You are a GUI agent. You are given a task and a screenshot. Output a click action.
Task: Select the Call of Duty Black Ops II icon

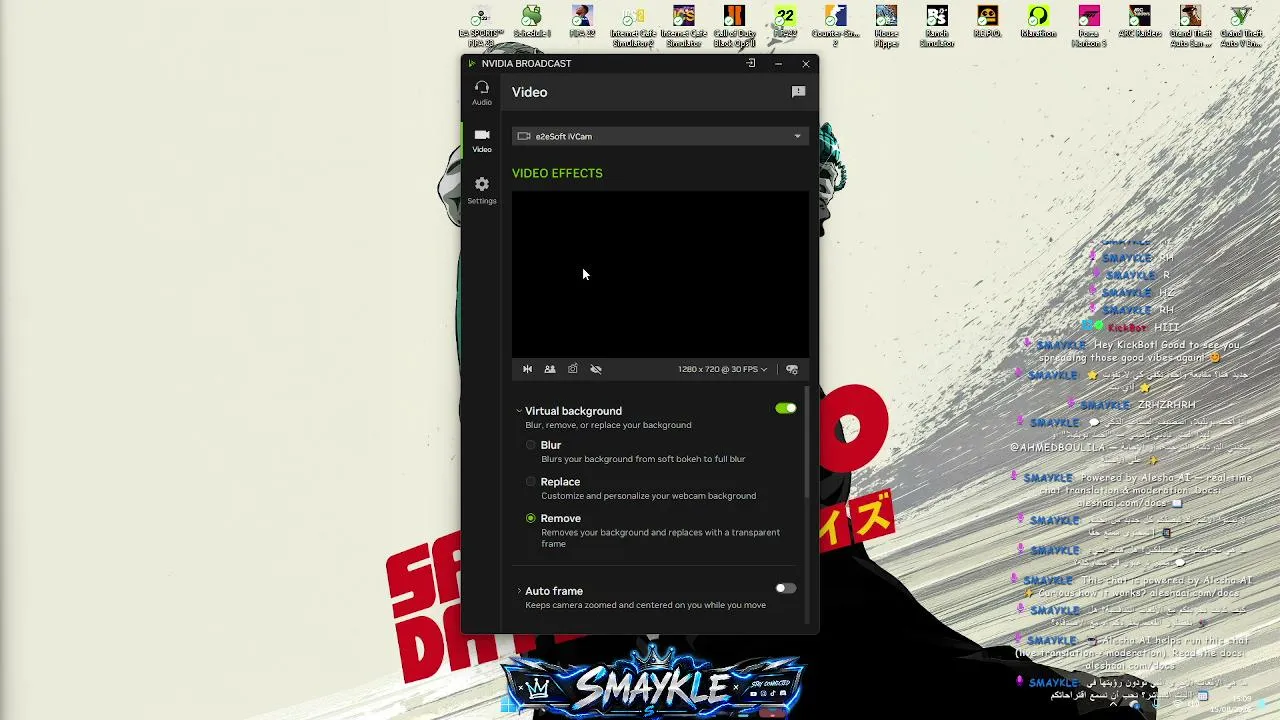click(x=734, y=27)
